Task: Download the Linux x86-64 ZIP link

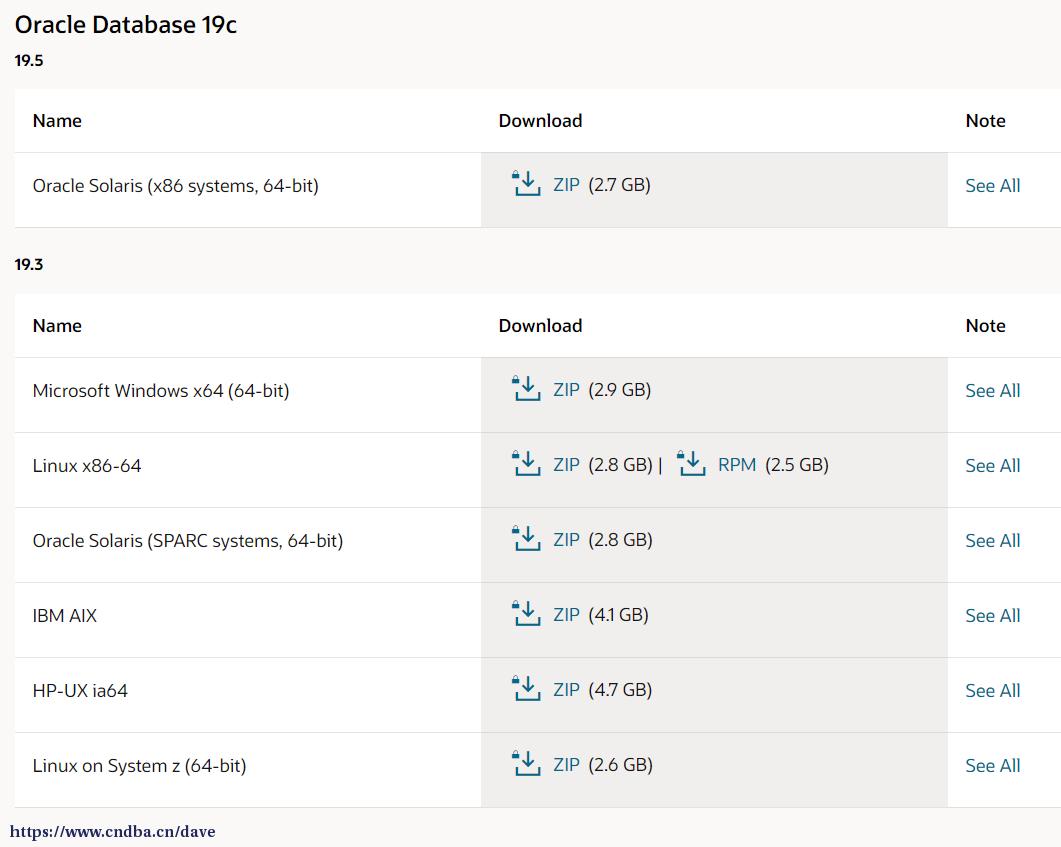Action: tap(566, 465)
